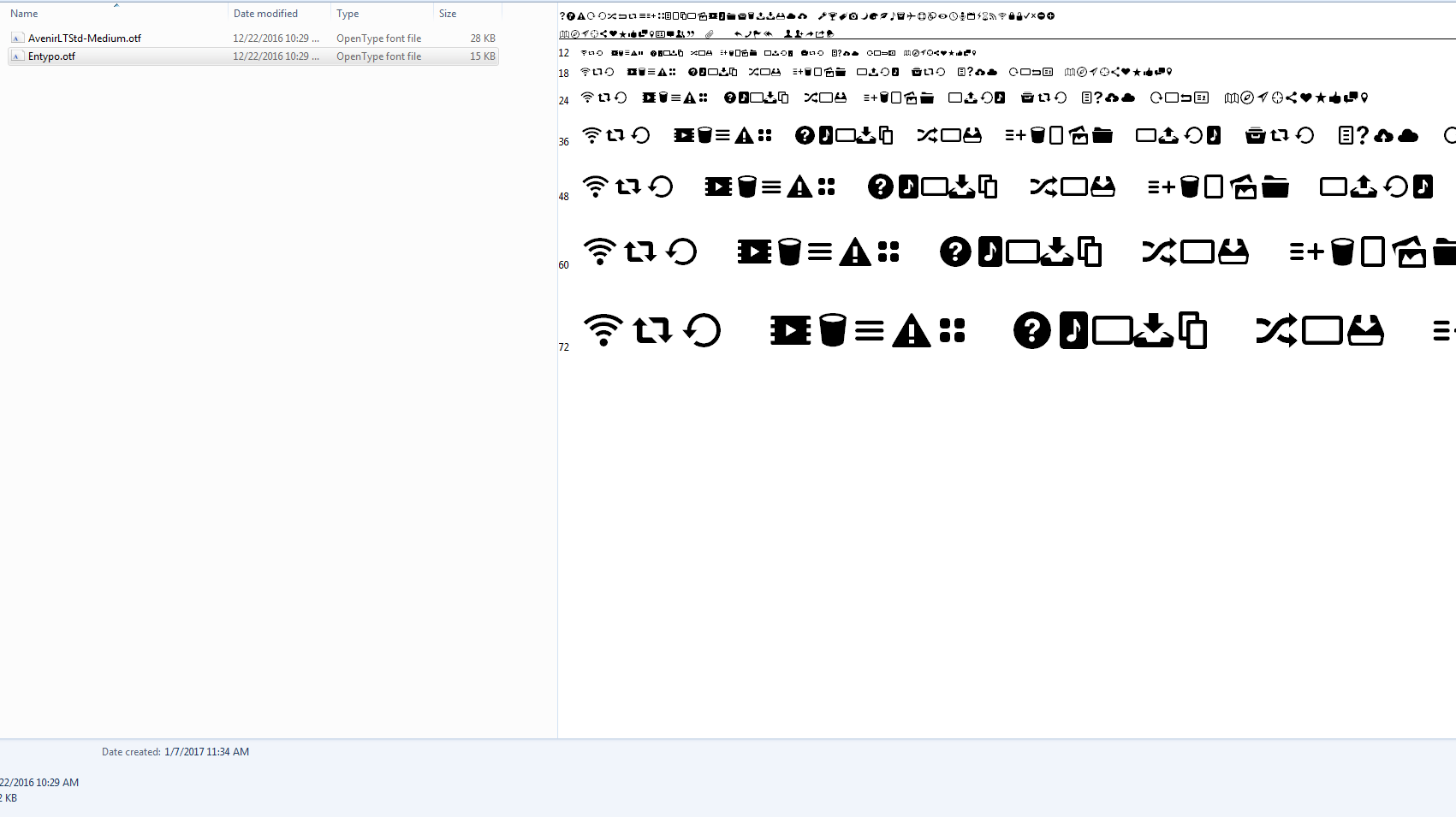The width and height of the screenshot is (1456, 817).
Task: Click the paperclip glyph in the preview
Action: tap(708, 34)
